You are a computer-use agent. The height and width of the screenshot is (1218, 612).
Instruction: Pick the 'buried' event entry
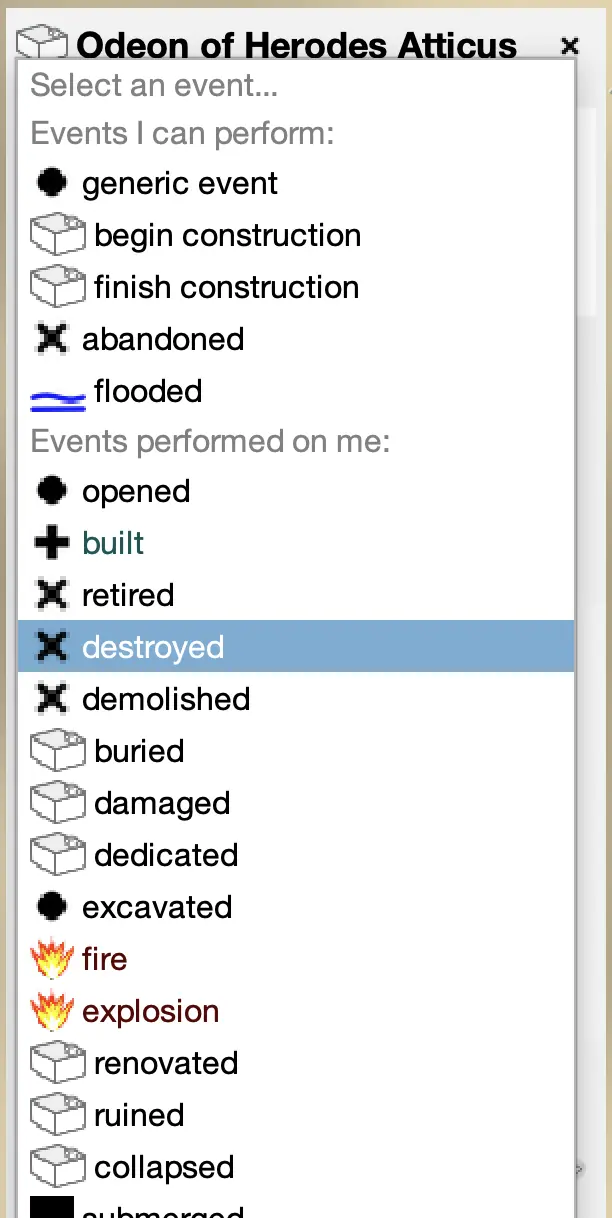(139, 752)
